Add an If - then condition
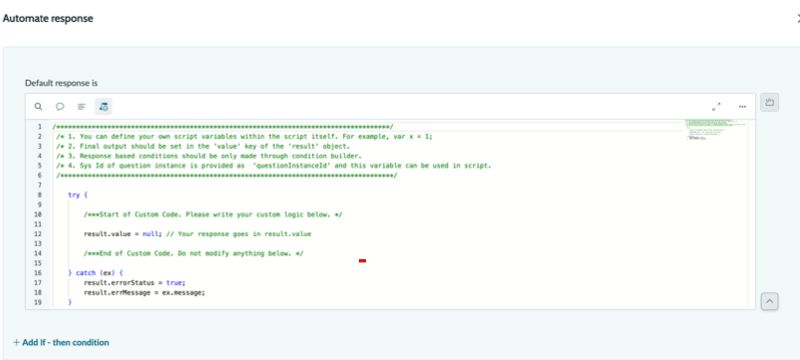The width and height of the screenshot is (800, 360). point(61,342)
